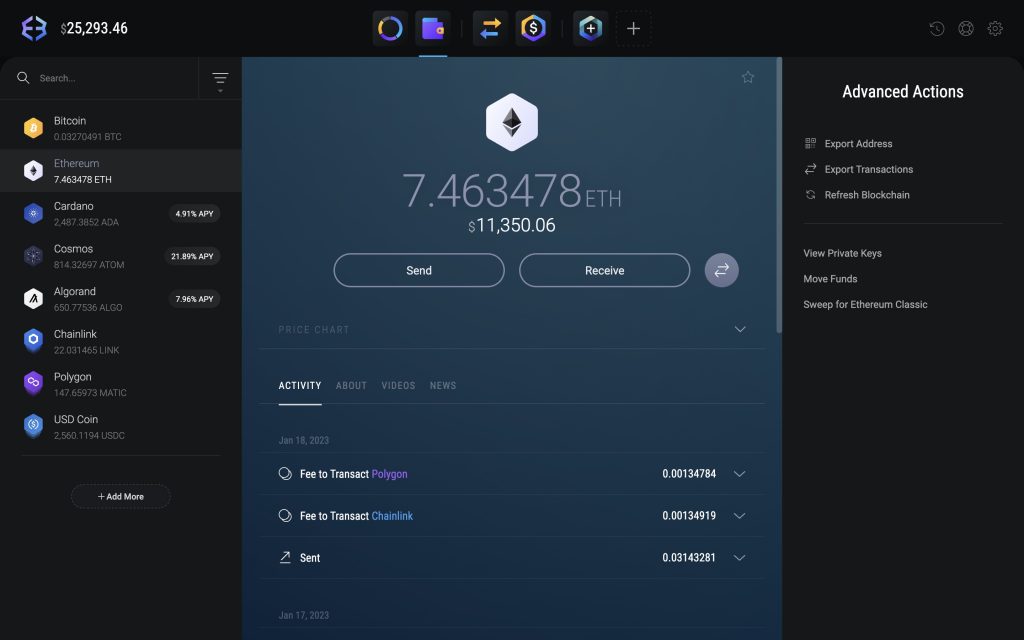The height and width of the screenshot is (640, 1024).
Task: Click the Jan 18, 2023 date header
Action: click(x=304, y=440)
